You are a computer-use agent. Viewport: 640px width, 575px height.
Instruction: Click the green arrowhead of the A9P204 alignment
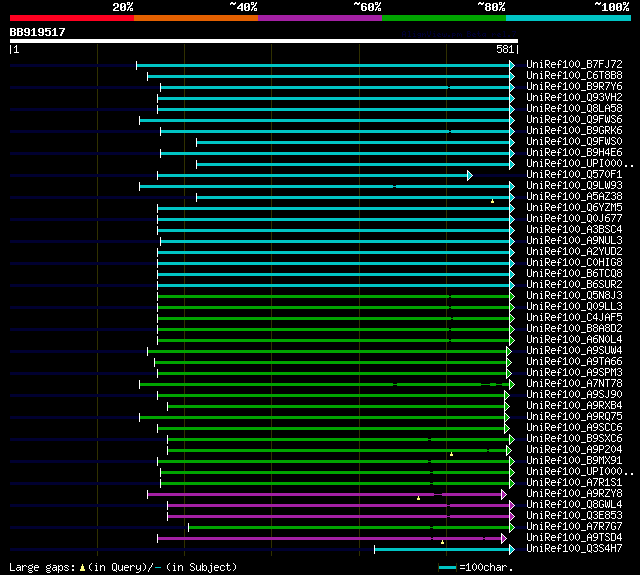(509, 451)
